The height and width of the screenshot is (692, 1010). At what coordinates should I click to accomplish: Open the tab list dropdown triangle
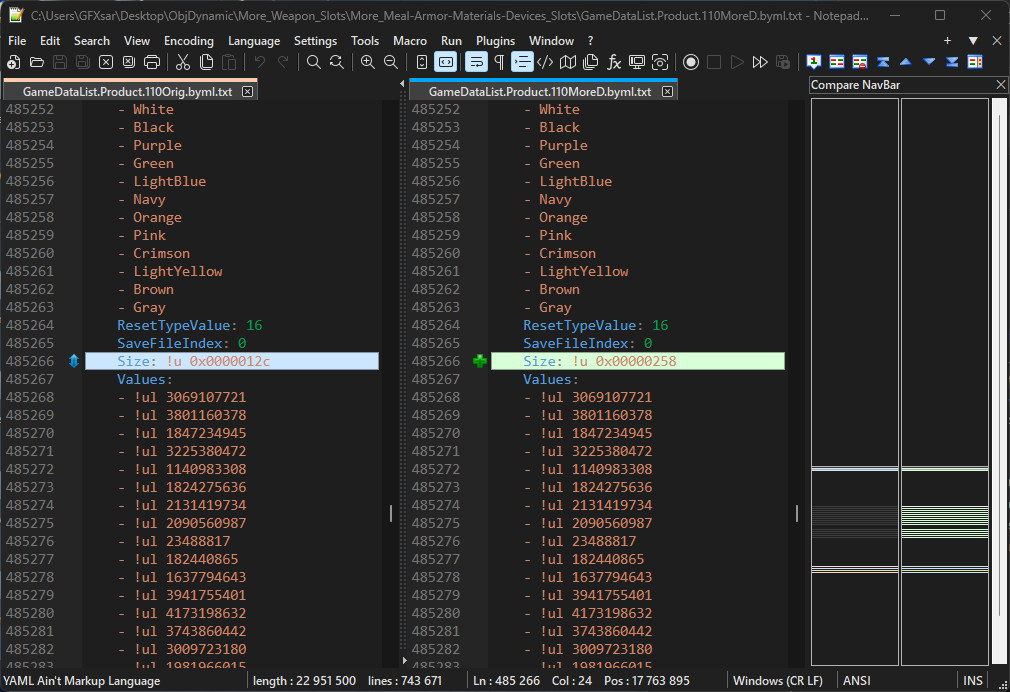point(973,41)
